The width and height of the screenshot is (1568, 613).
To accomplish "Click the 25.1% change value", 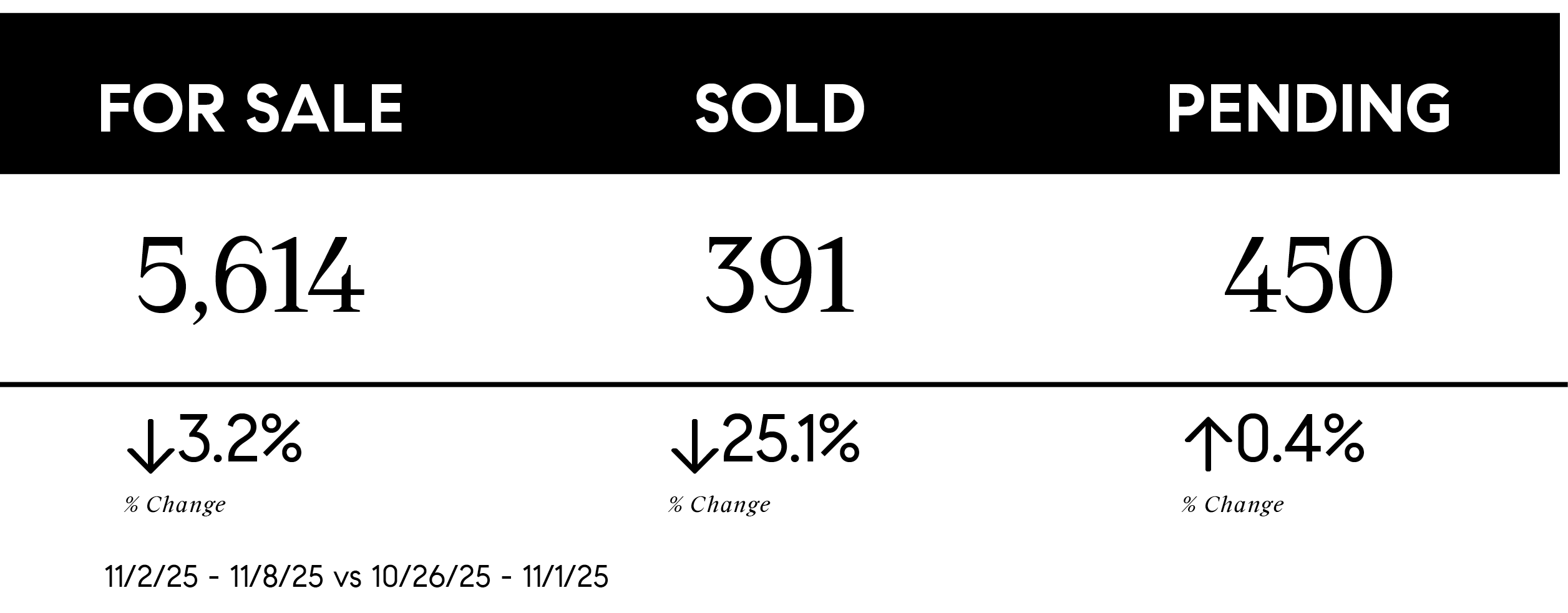I will pyautogui.click(x=791, y=441).
